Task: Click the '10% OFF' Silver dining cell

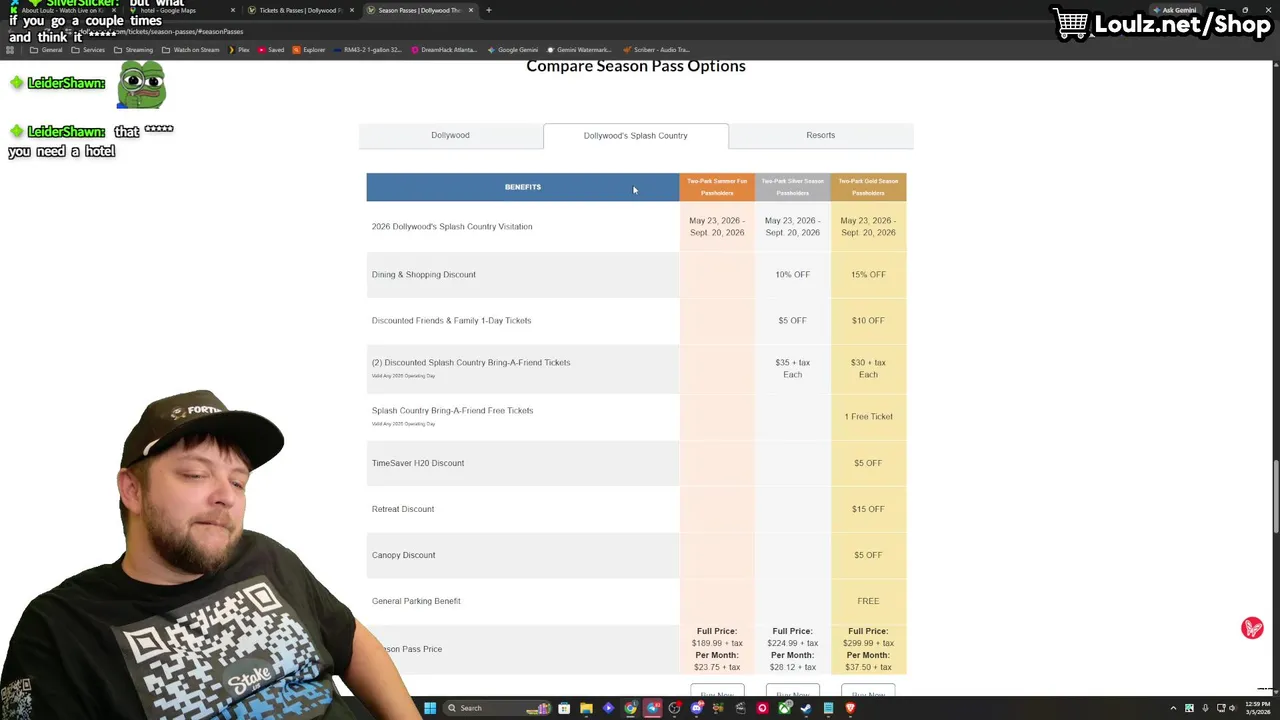Action: point(793,275)
